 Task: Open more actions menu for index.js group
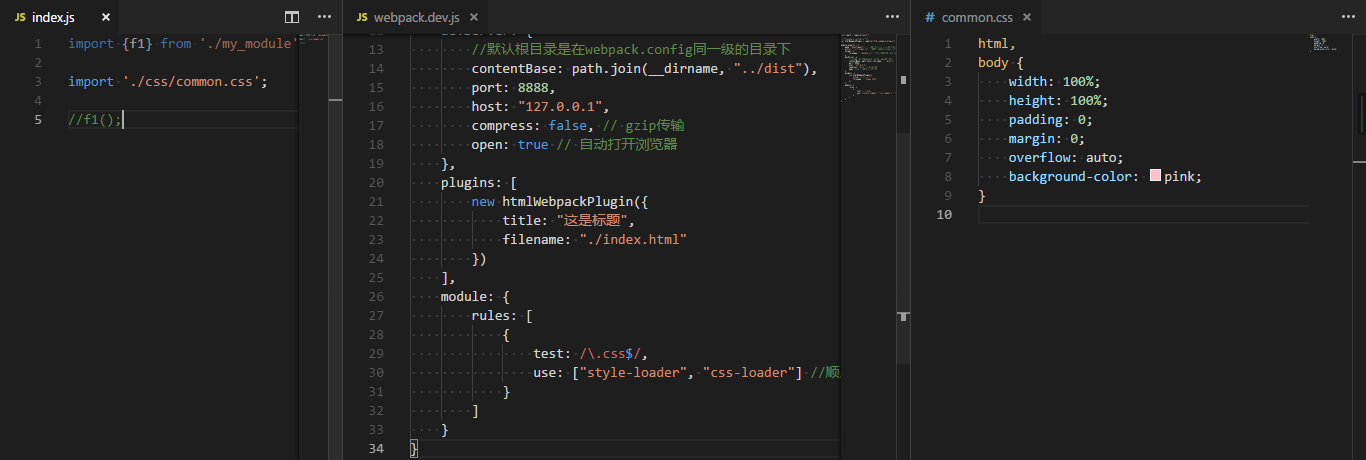click(x=324, y=17)
